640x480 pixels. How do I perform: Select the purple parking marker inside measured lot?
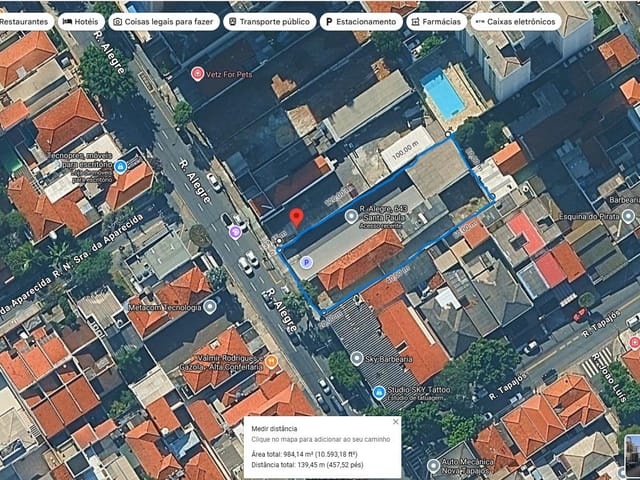pyautogui.click(x=307, y=262)
